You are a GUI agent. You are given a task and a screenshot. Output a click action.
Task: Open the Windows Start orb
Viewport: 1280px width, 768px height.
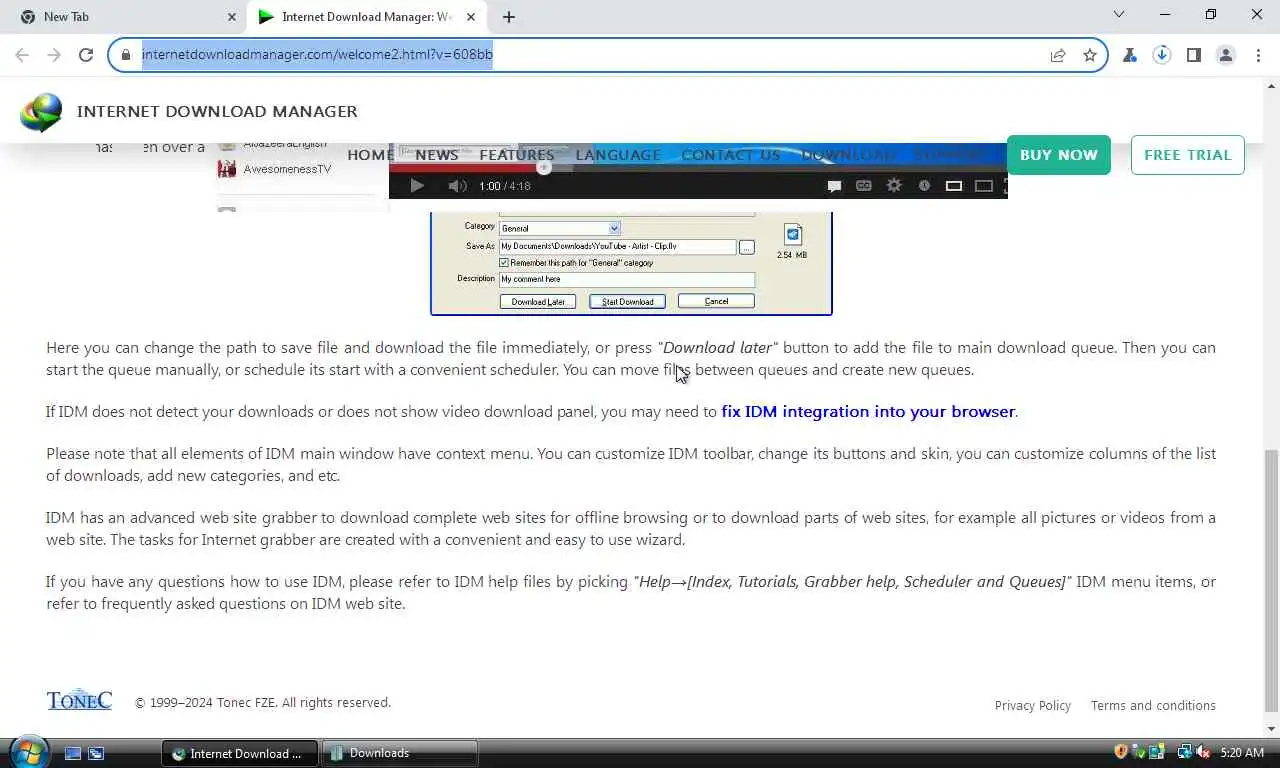[29, 752]
